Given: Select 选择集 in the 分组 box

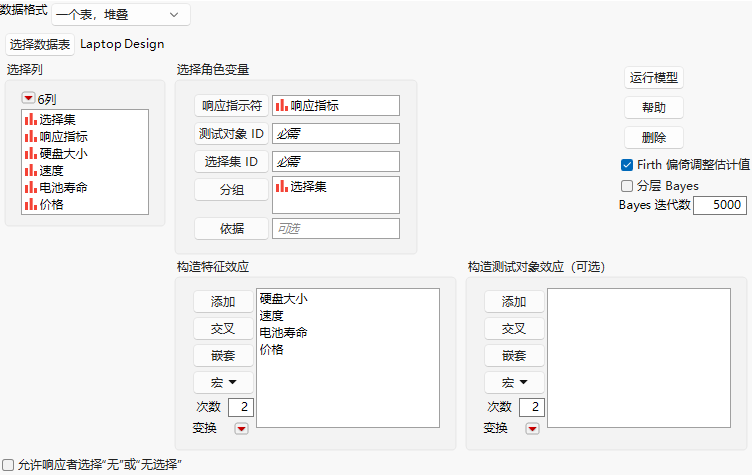Looking at the screenshot, I should pyautogui.click(x=308, y=187).
